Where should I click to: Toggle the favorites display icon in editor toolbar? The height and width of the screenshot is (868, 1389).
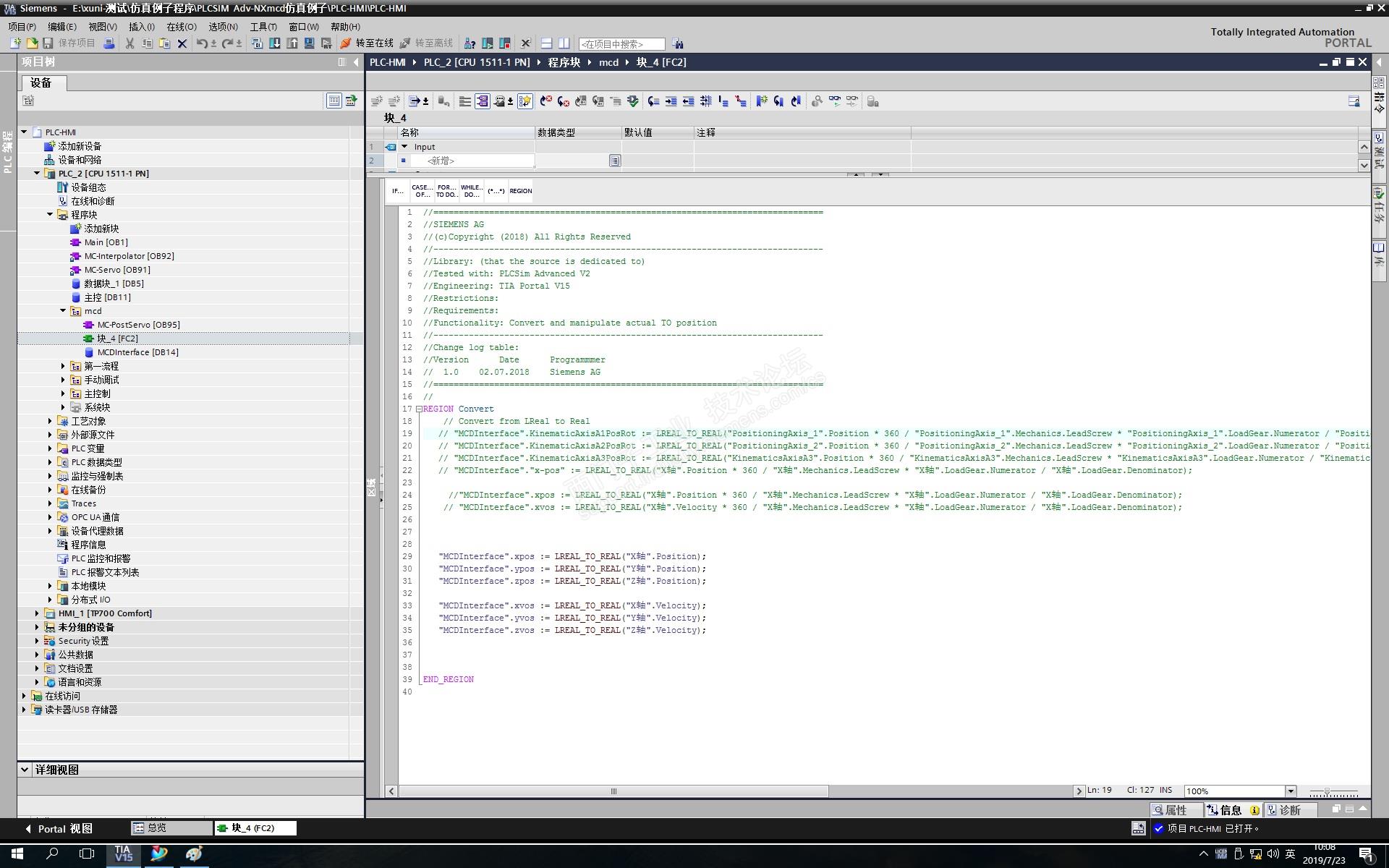(x=525, y=101)
